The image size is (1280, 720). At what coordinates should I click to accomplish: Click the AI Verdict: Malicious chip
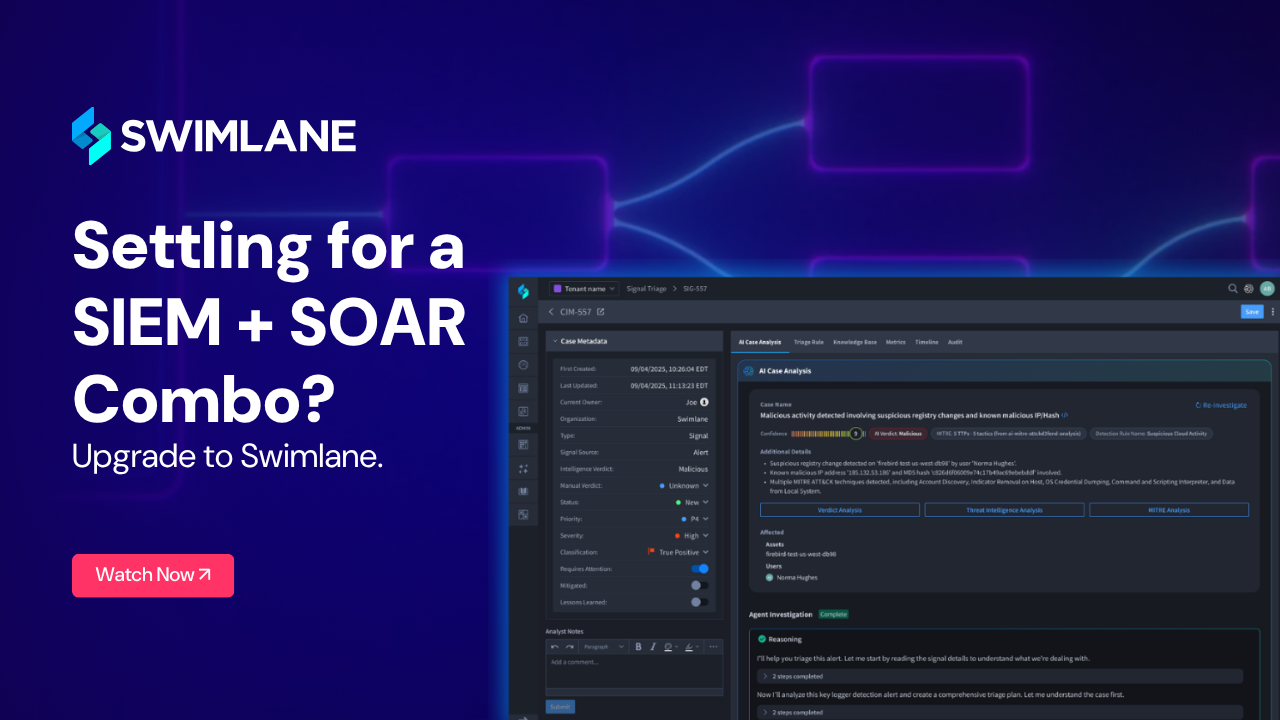896,434
